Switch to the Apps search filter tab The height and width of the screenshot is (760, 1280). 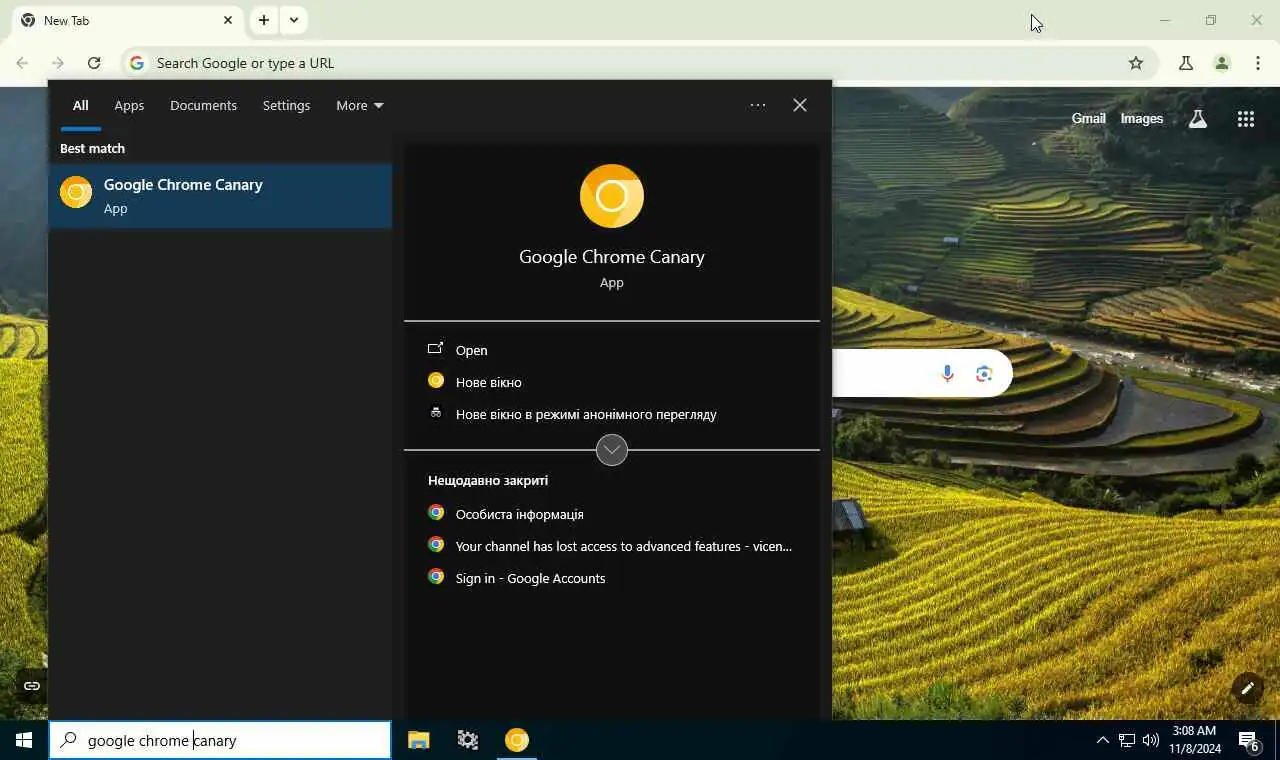(129, 106)
